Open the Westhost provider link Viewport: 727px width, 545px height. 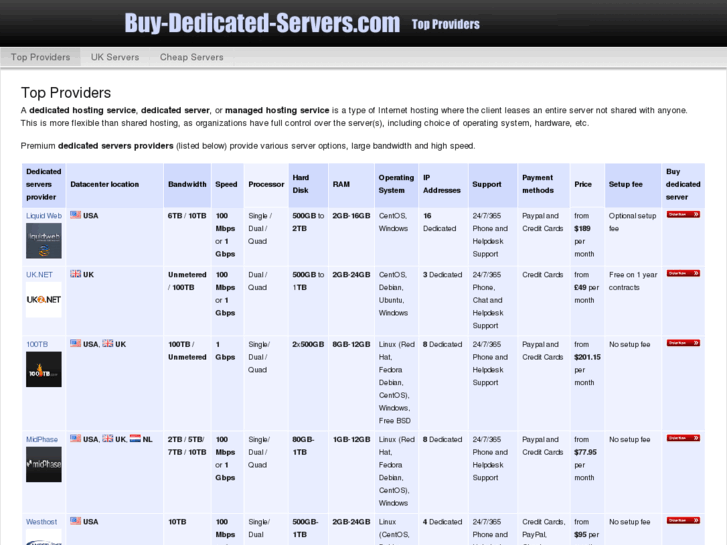(x=41, y=522)
